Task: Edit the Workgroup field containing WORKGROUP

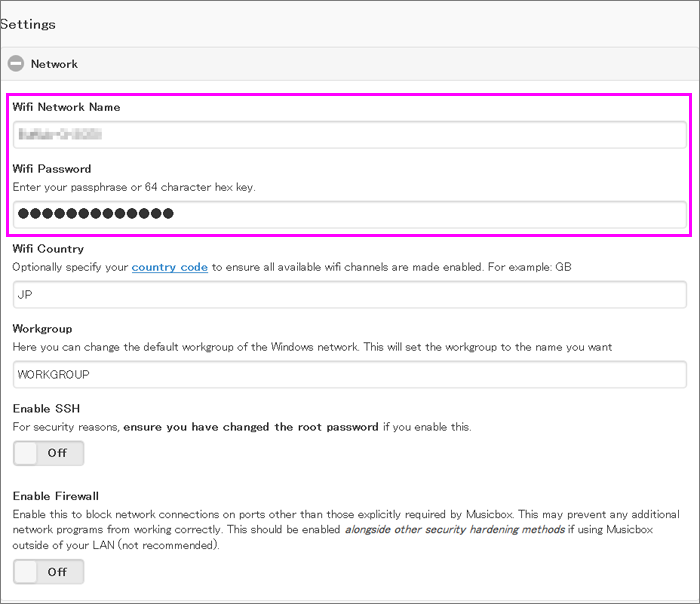Action: pos(350,374)
